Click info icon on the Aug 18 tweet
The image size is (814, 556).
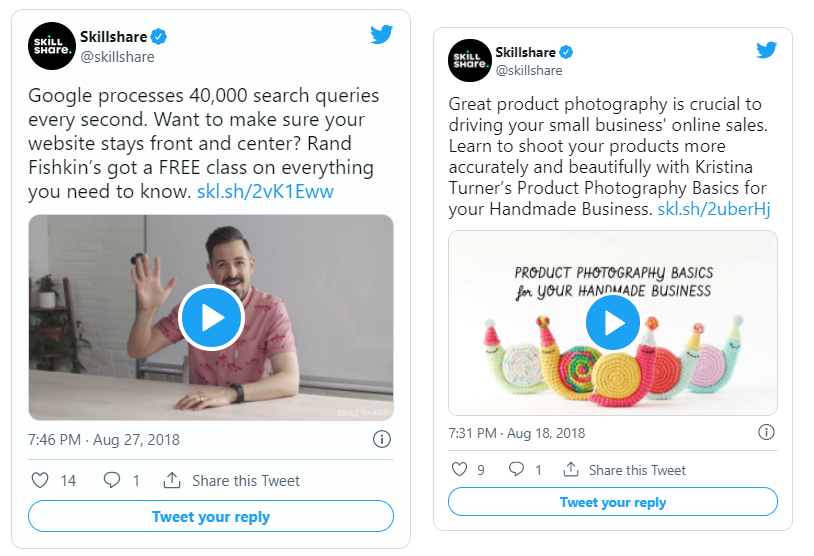[766, 432]
